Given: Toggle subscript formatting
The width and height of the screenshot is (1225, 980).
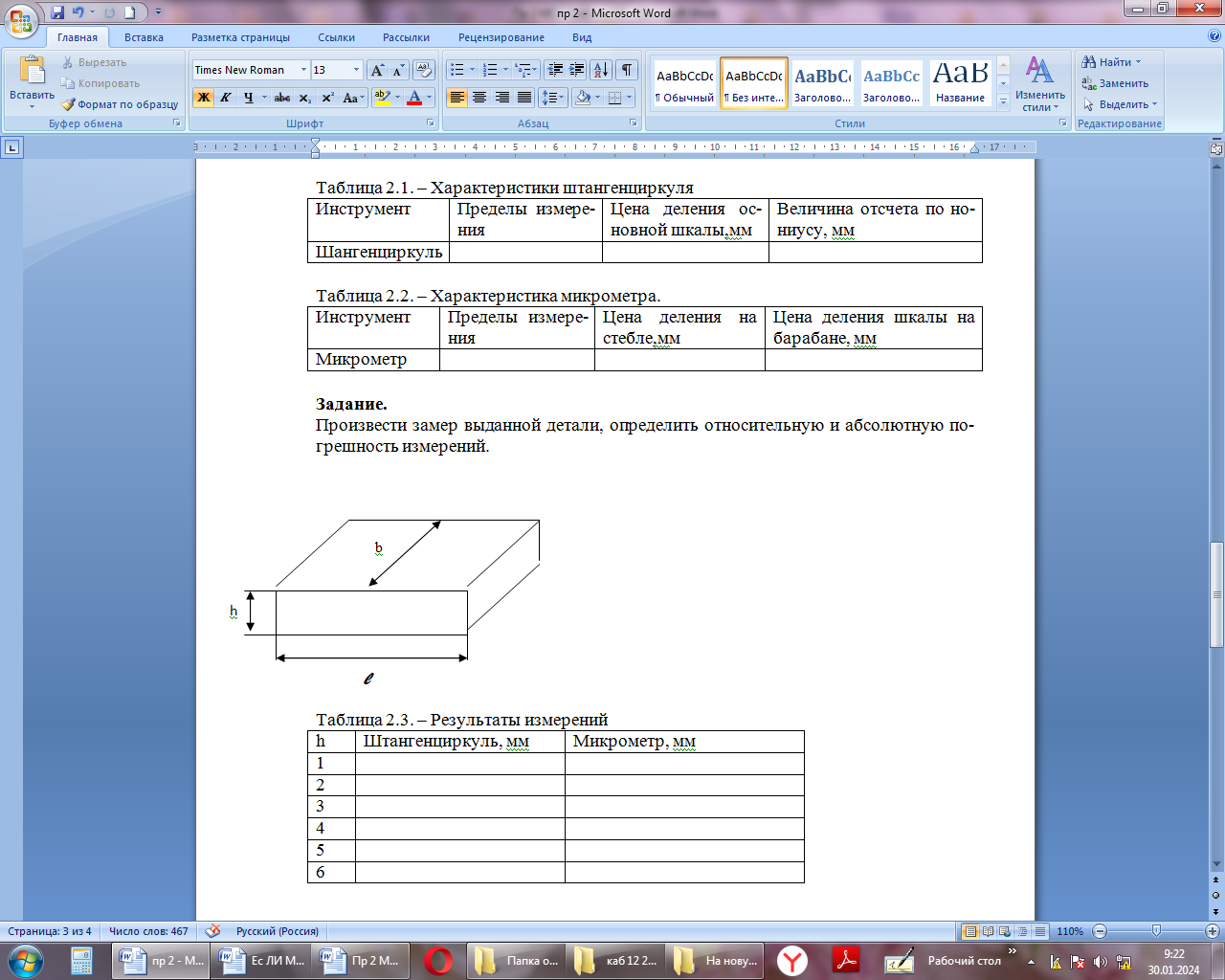Looking at the screenshot, I should [304, 98].
